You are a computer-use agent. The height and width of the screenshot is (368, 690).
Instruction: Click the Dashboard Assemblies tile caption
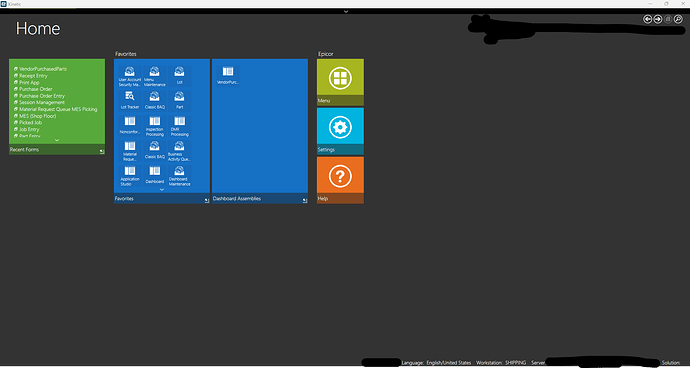click(x=237, y=199)
